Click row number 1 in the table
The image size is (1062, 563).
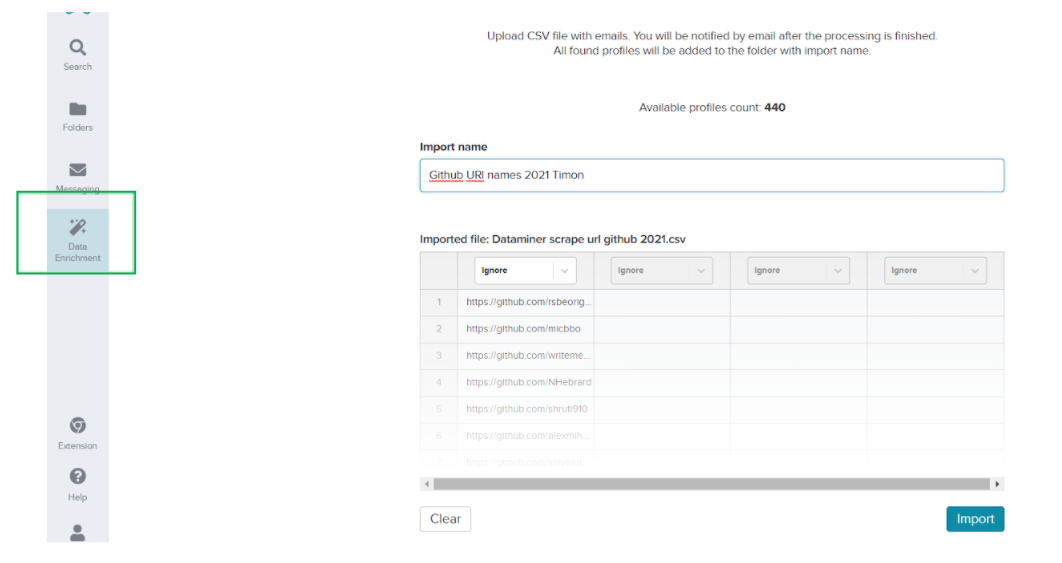pos(439,302)
